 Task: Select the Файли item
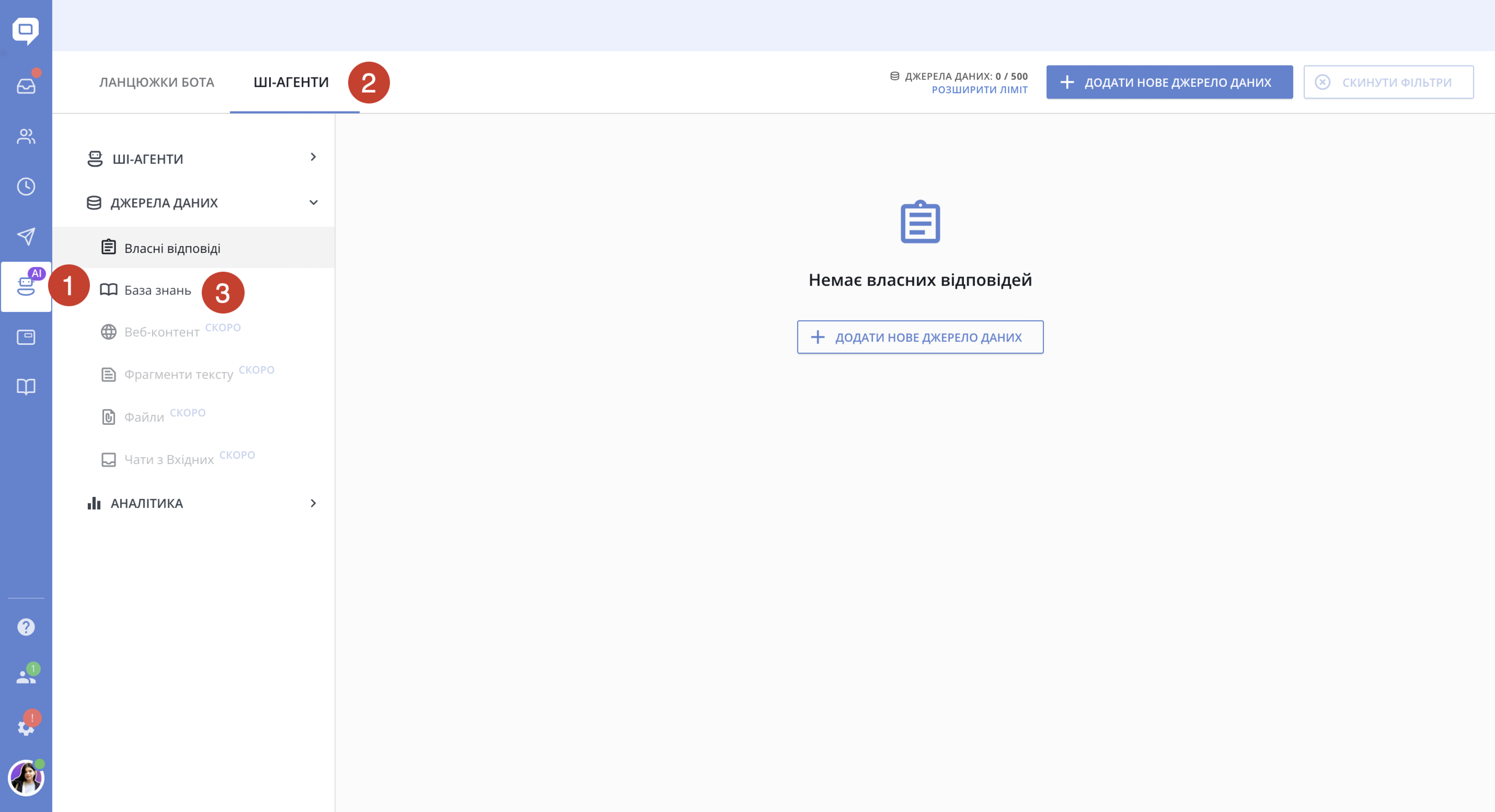click(x=144, y=417)
